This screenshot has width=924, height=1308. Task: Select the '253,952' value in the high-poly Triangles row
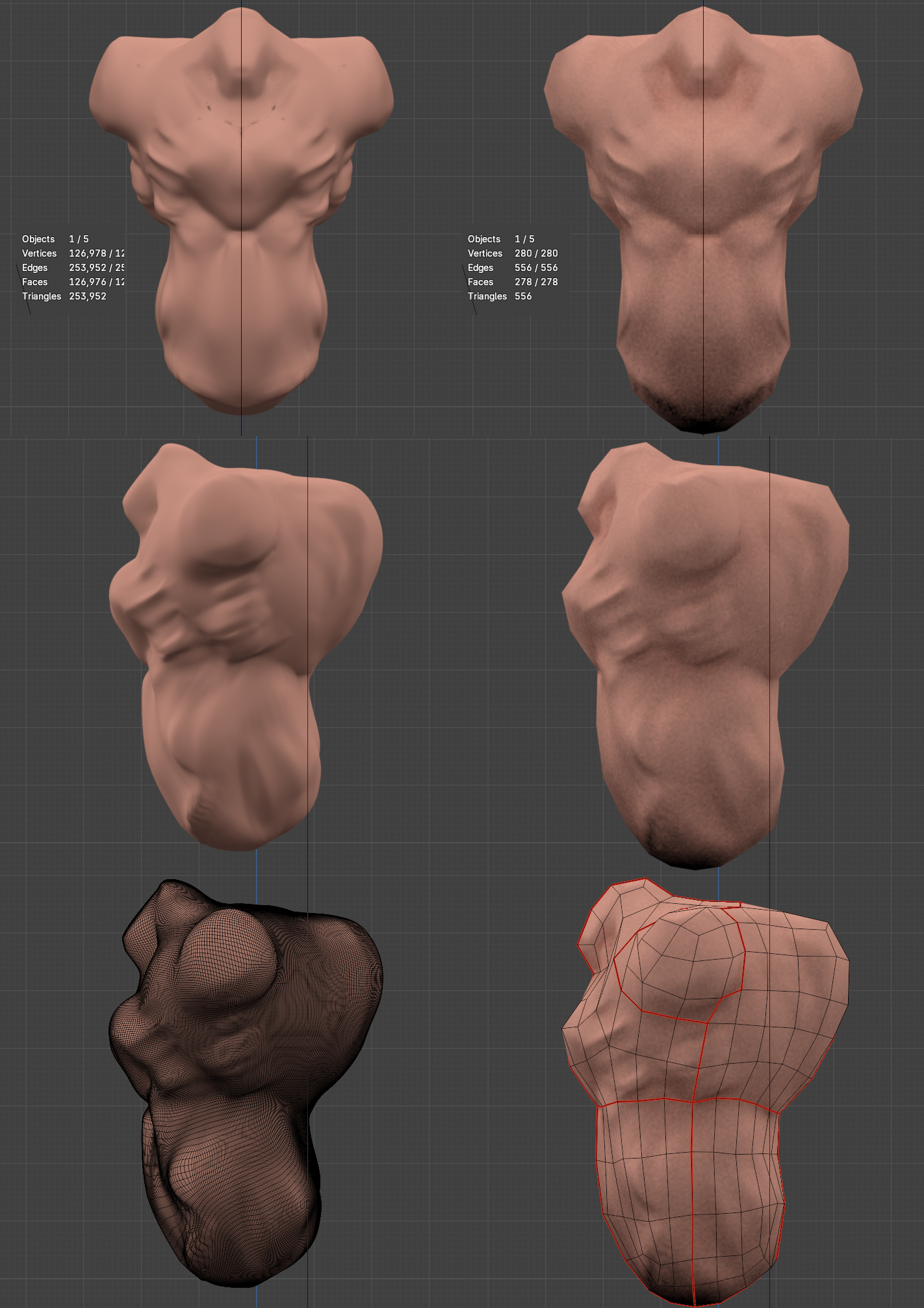pos(87,296)
